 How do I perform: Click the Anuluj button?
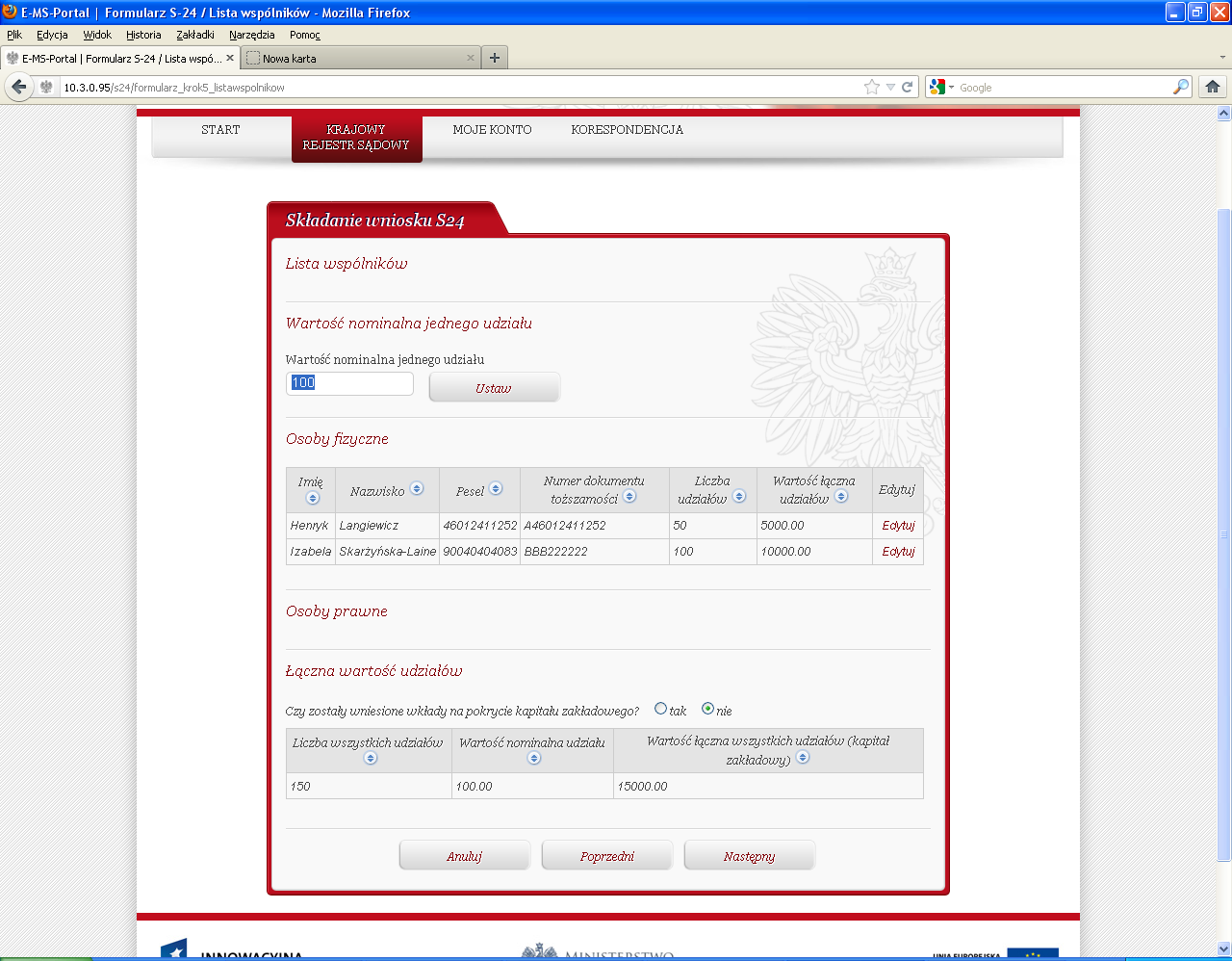pos(464,856)
